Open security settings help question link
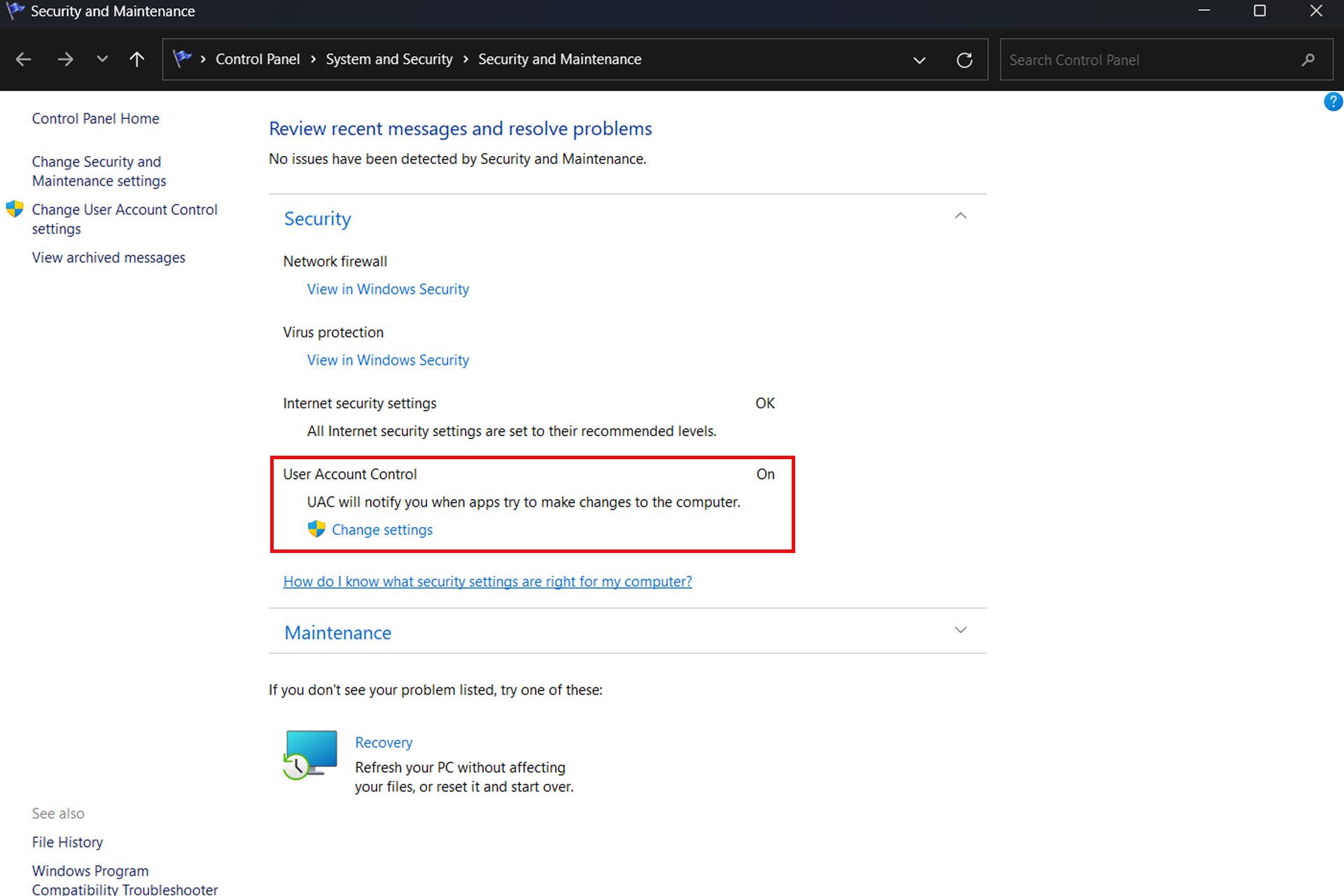Screen dimensions: 1344x896 (x=487, y=582)
